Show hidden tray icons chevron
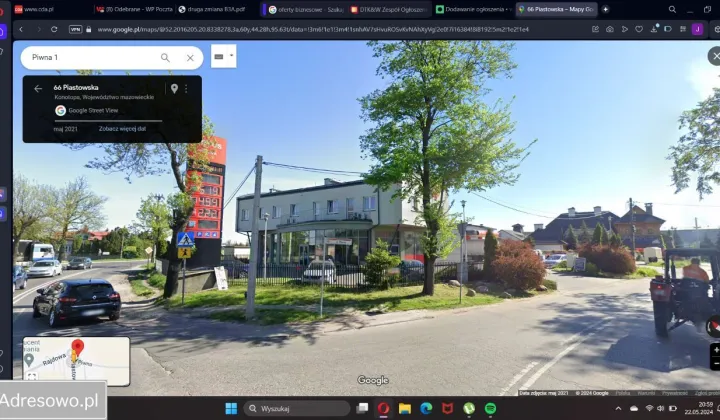The height and width of the screenshot is (420, 720). click(619, 409)
